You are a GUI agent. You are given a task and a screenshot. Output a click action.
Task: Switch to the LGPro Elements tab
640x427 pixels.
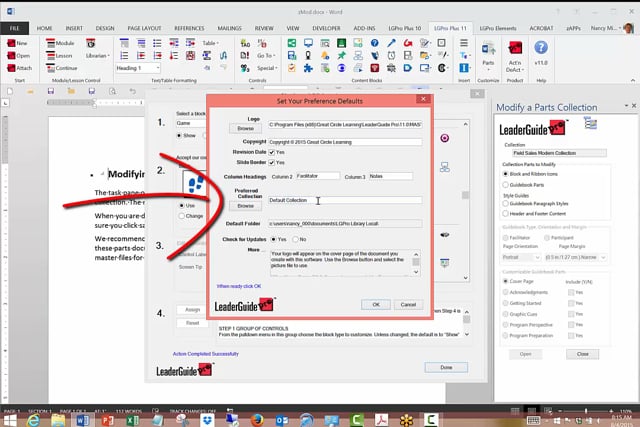click(x=498, y=28)
